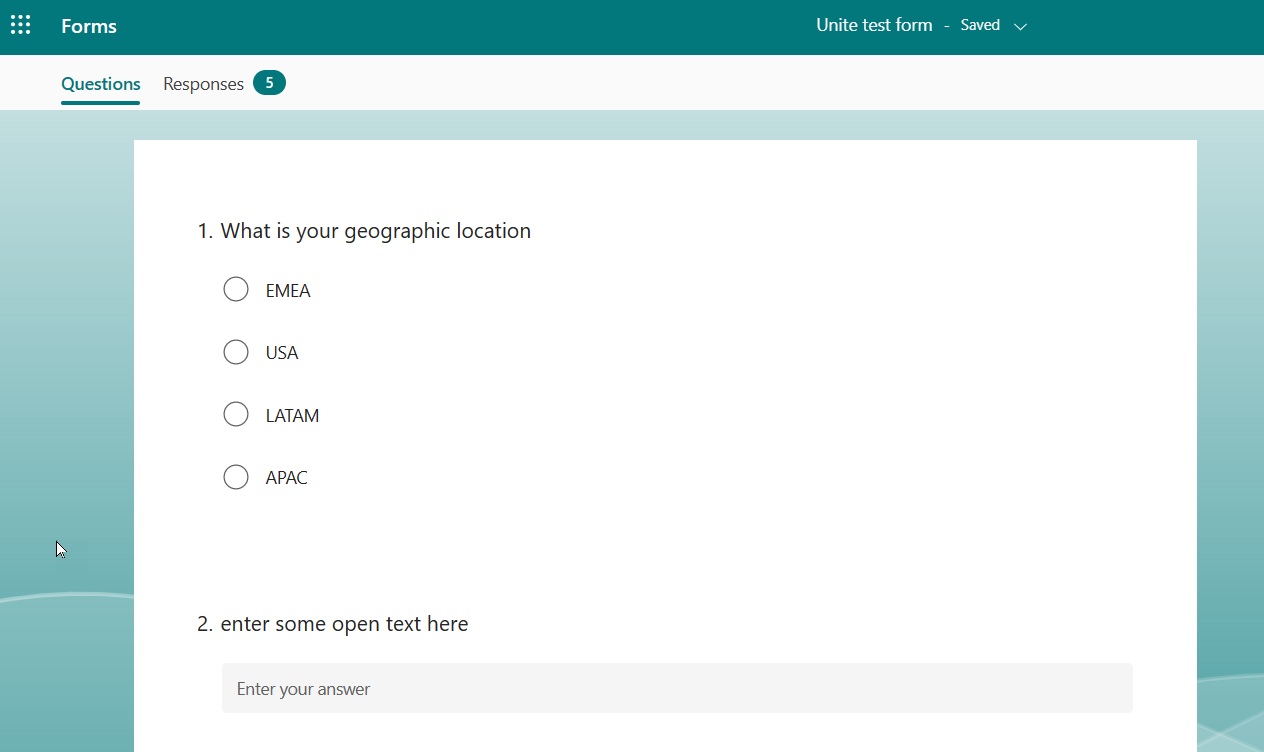Select the APAC radio button circle
This screenshot has width=1264, height=752.
point(236,477)
